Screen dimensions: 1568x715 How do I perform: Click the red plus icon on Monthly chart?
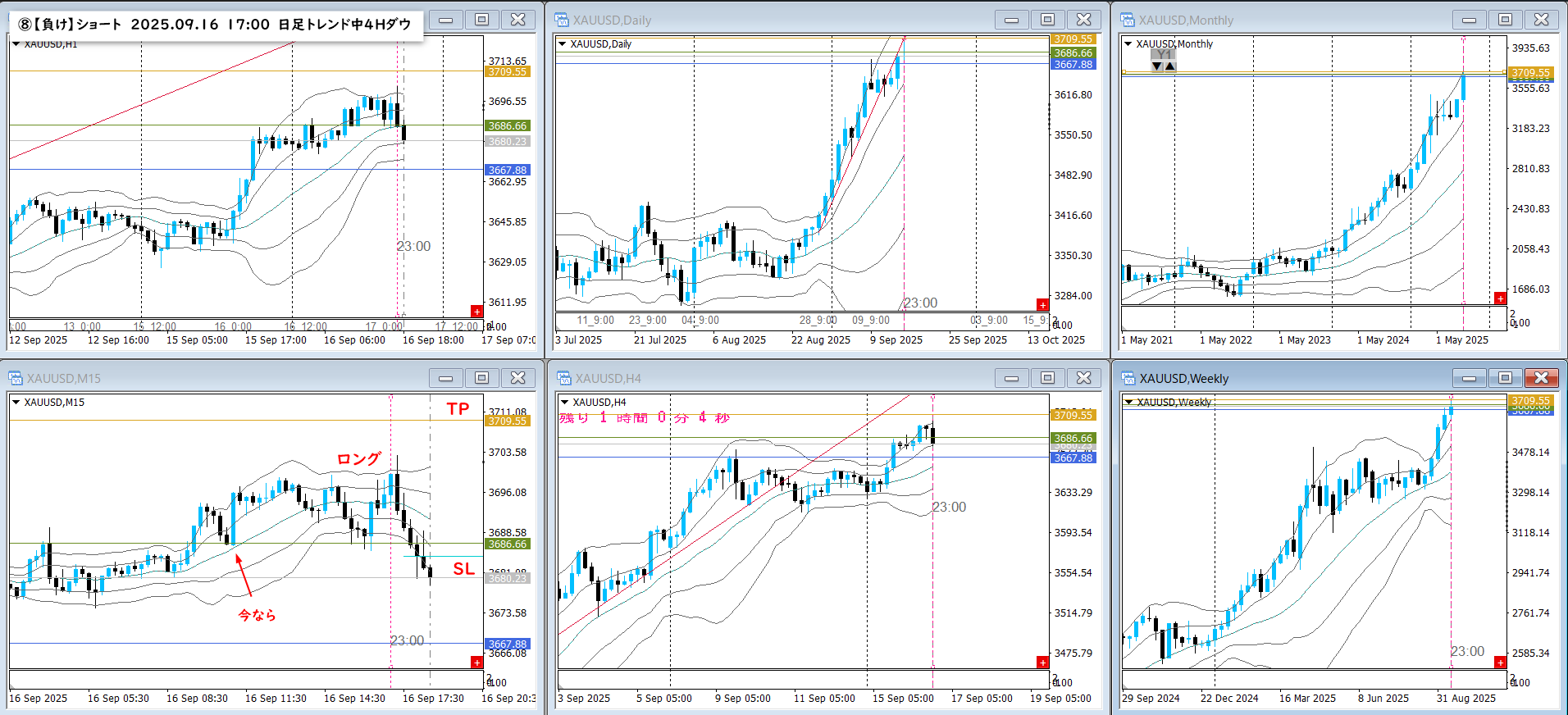(1500, 298)
